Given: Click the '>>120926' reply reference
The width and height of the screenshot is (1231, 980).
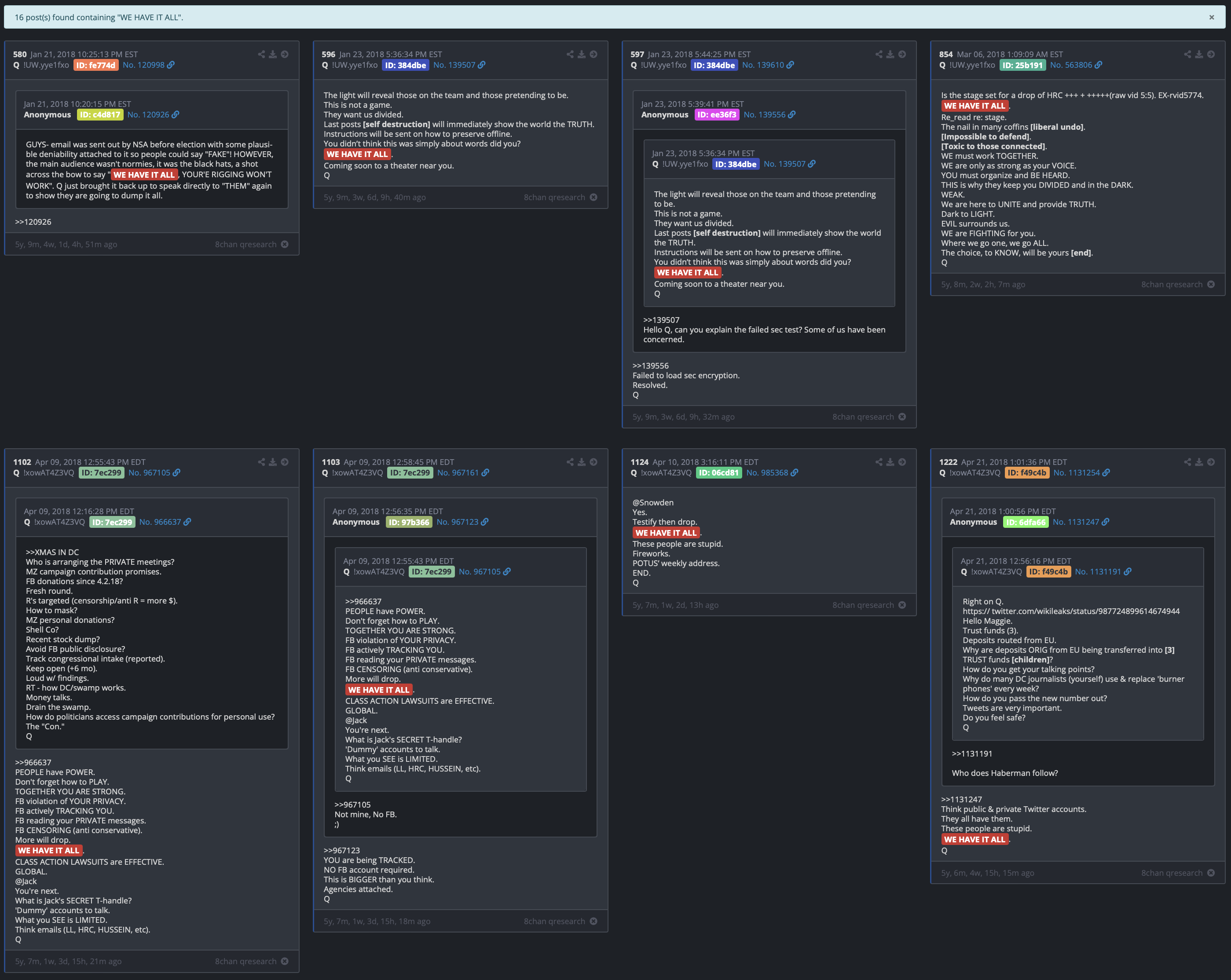Looking at the screenshot, I should point(33,222).
